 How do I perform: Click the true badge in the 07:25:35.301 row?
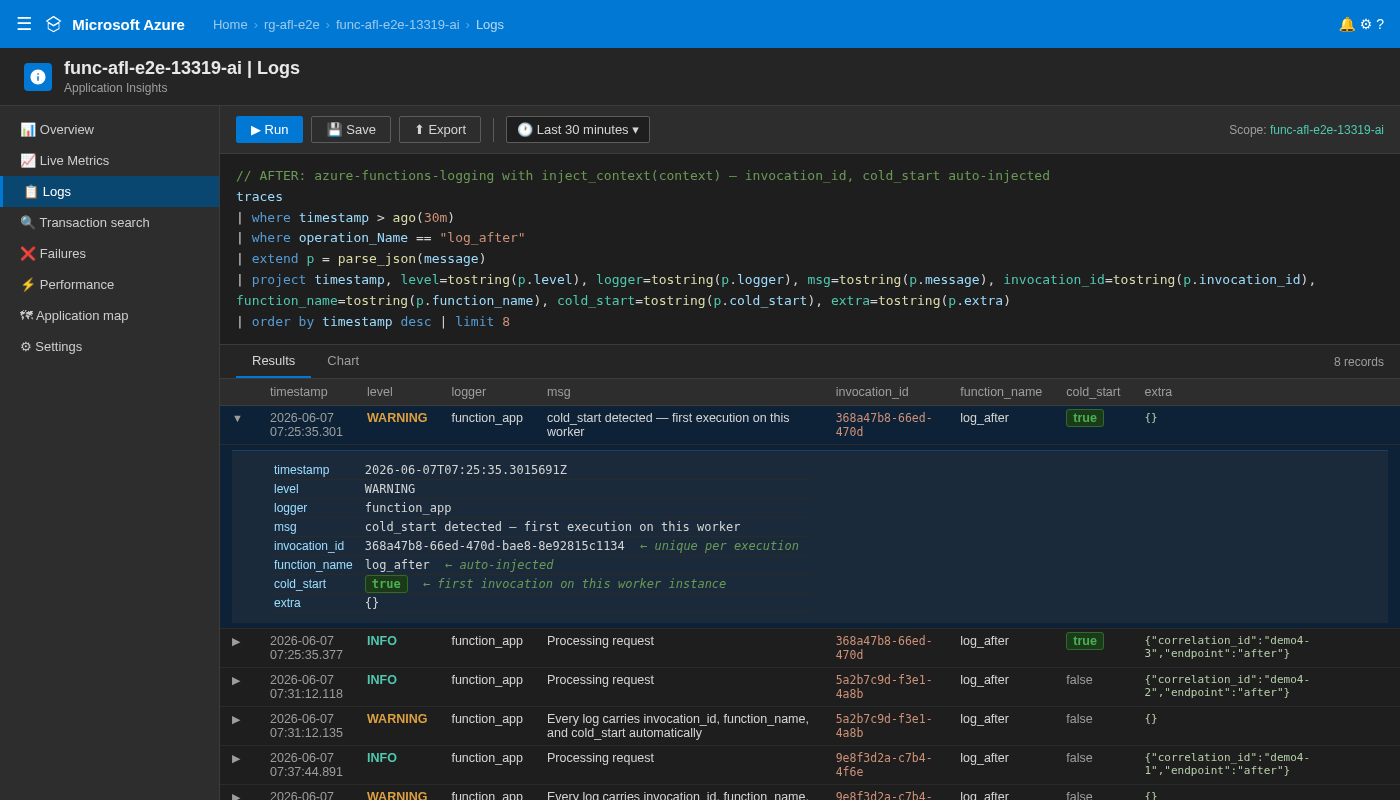(1085, 418)
